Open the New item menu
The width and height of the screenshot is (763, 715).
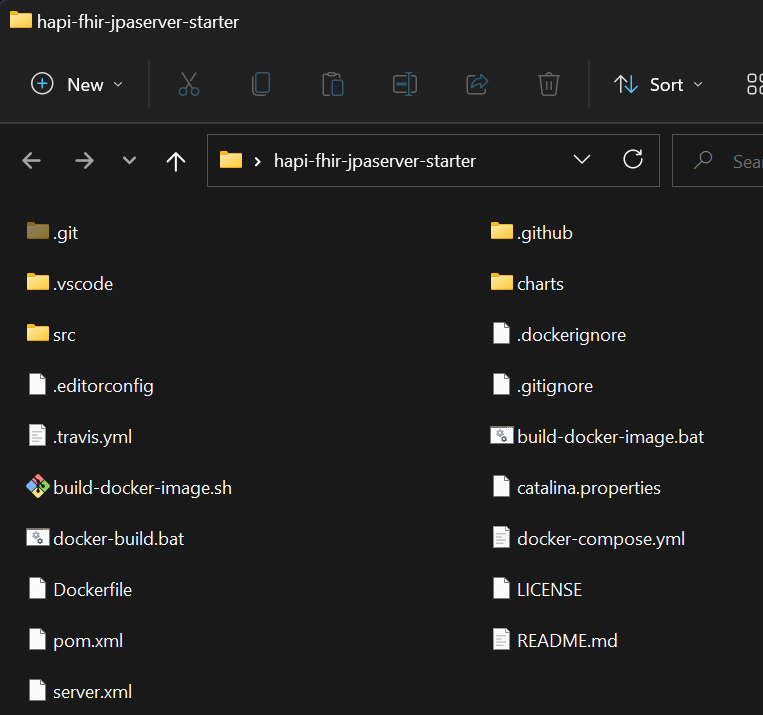[76, 84]
